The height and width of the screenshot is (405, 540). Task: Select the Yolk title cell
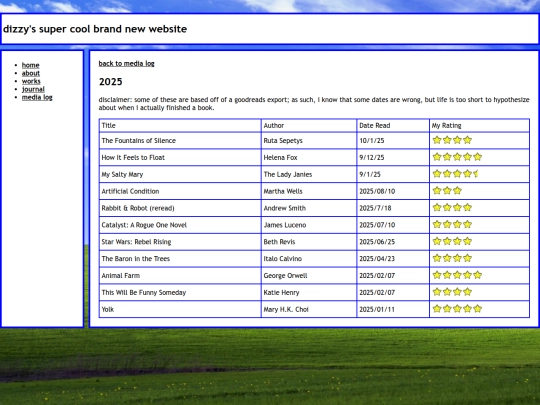180,309
